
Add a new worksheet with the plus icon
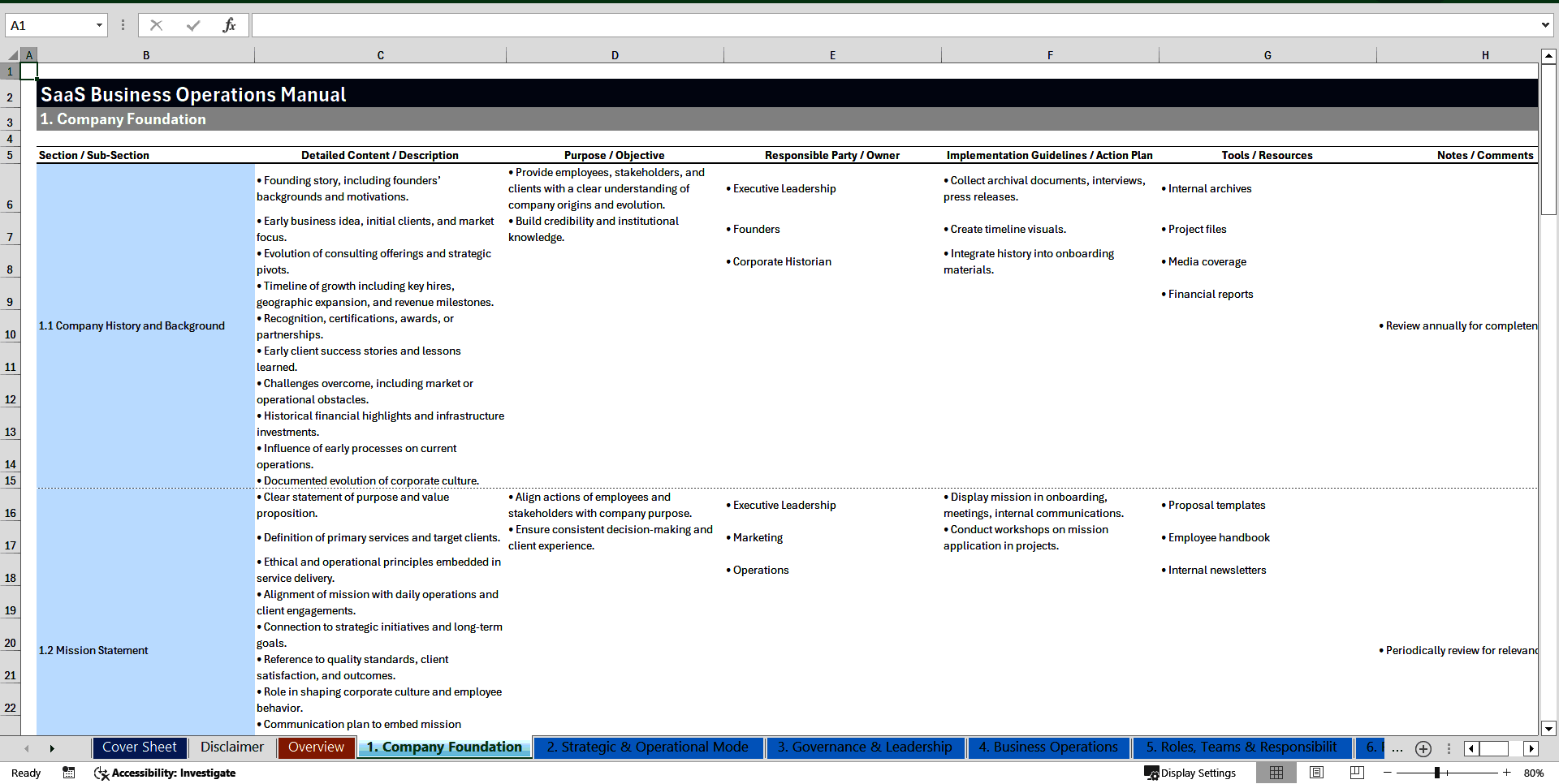[1423, 748]
